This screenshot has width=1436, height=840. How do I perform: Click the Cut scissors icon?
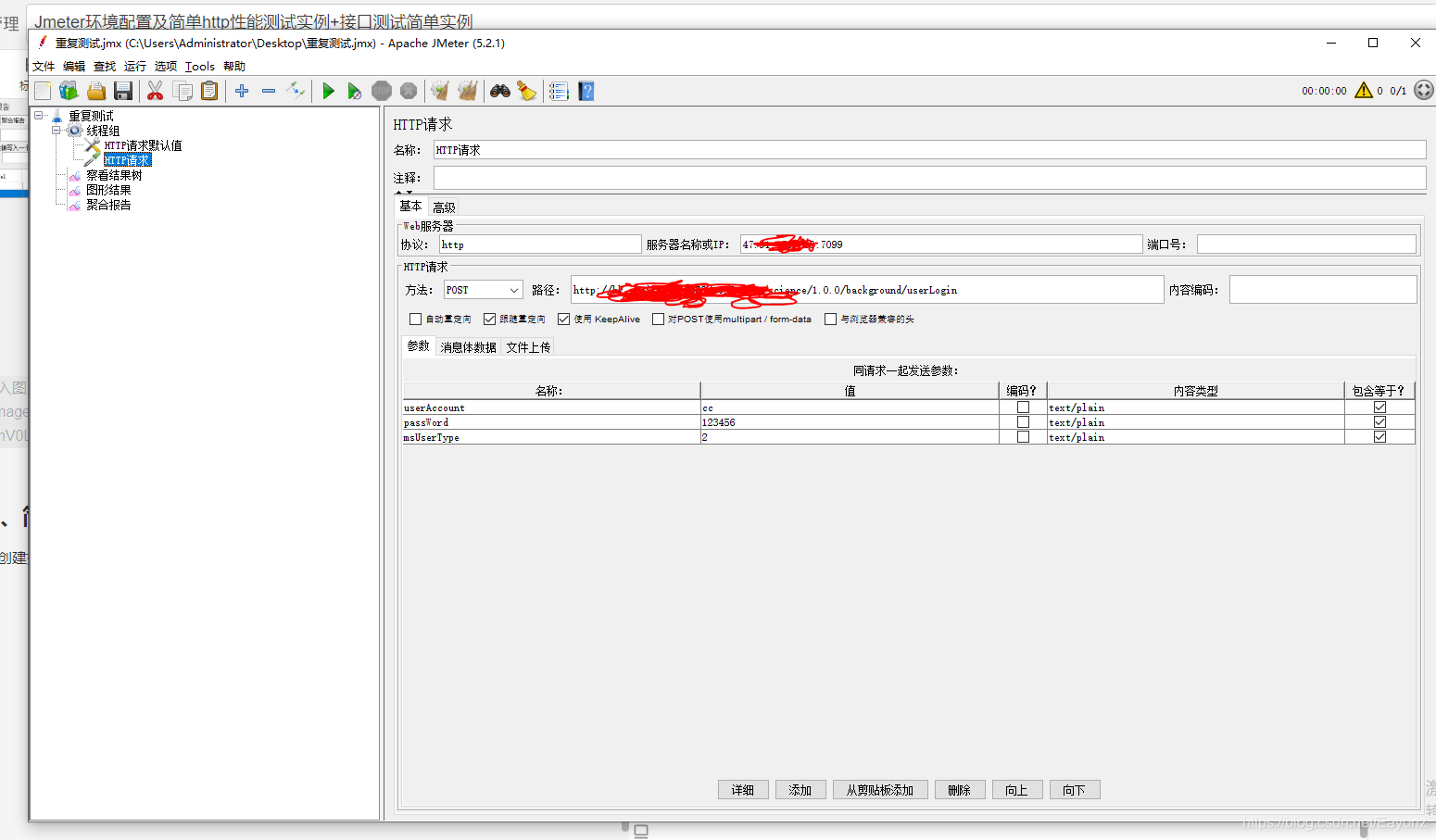[155, 91]
